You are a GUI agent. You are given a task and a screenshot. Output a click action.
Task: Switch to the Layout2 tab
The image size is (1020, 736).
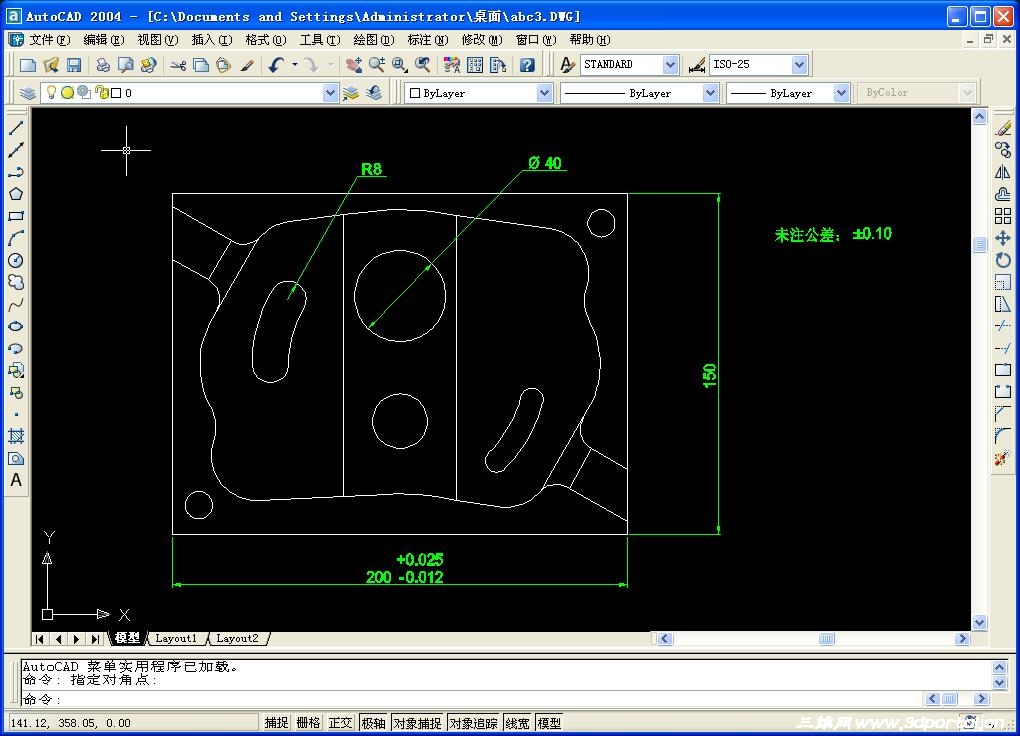tap(237, 638)
